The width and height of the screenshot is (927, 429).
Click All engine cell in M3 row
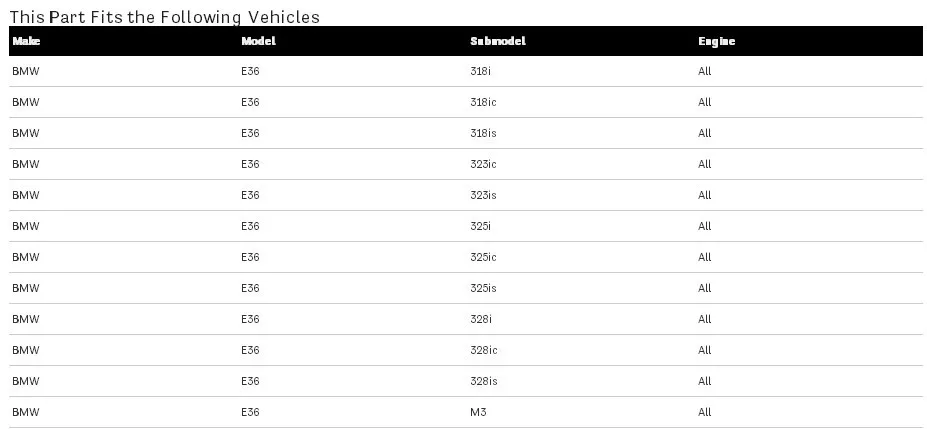(704, 412)
